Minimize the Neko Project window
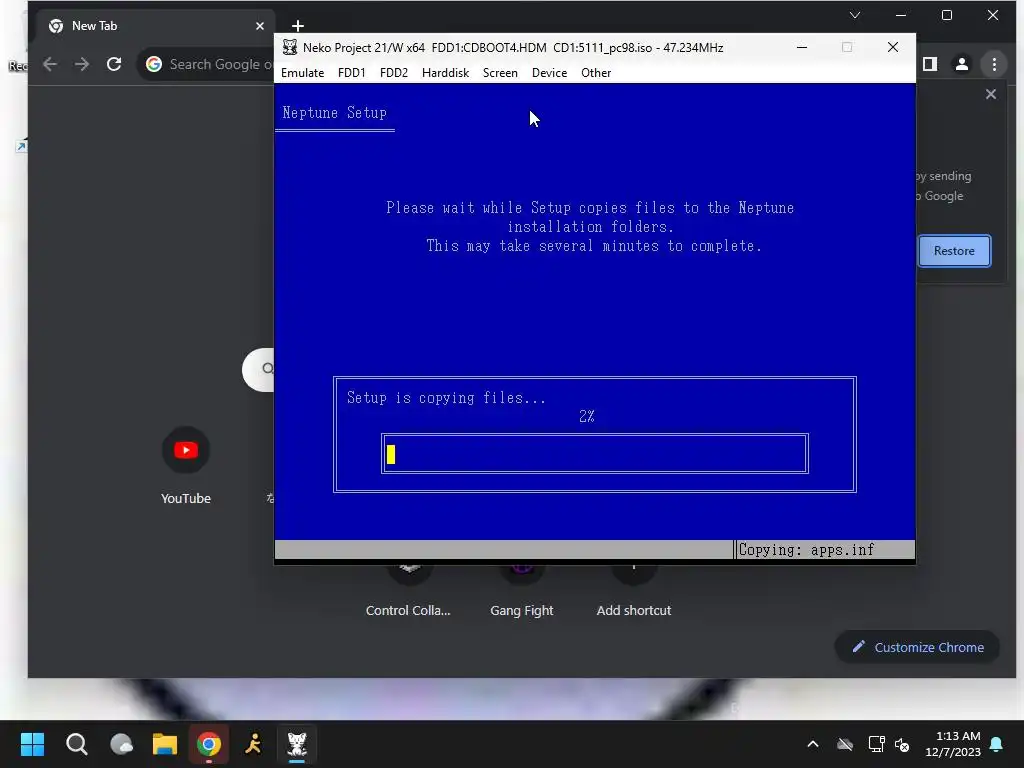 point(802,47)
